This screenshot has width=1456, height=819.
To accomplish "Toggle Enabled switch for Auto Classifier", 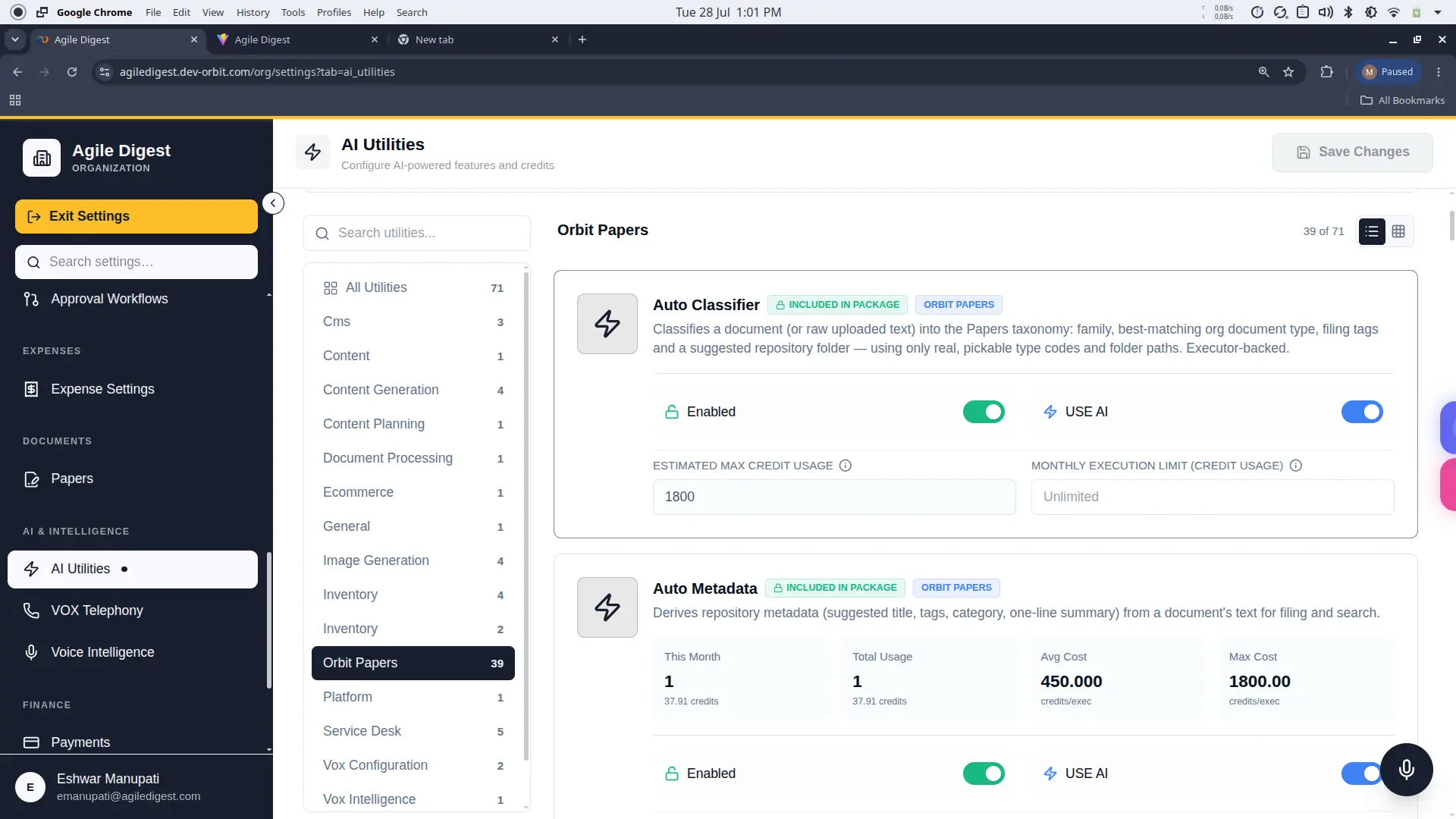I will point(984,412).
